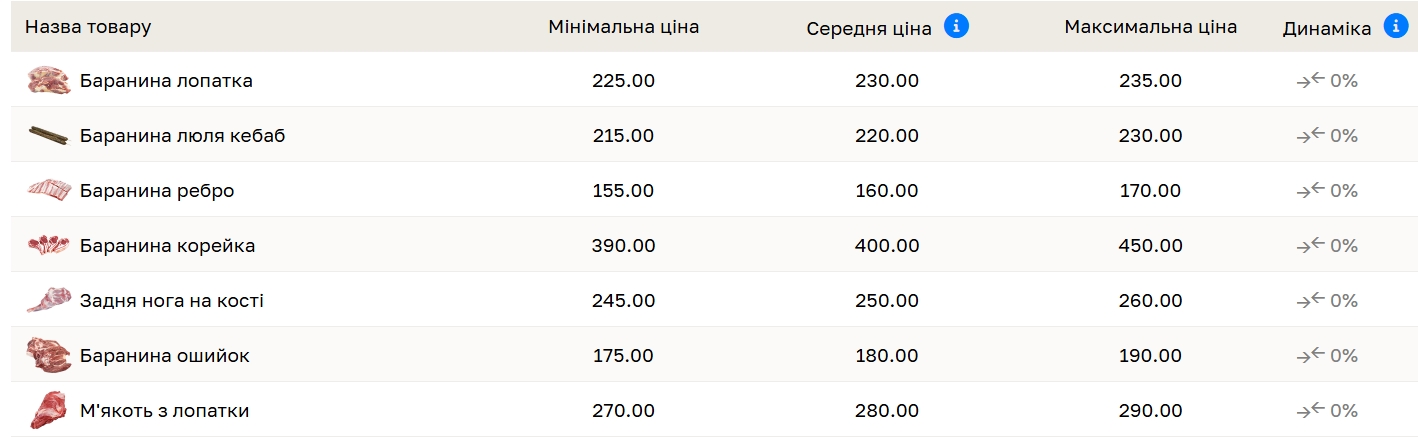This screenshot has height=437, width=1418.
Task: Click the Баранина корейка product image
Action: pyautogui.click(x=48, y=245)
